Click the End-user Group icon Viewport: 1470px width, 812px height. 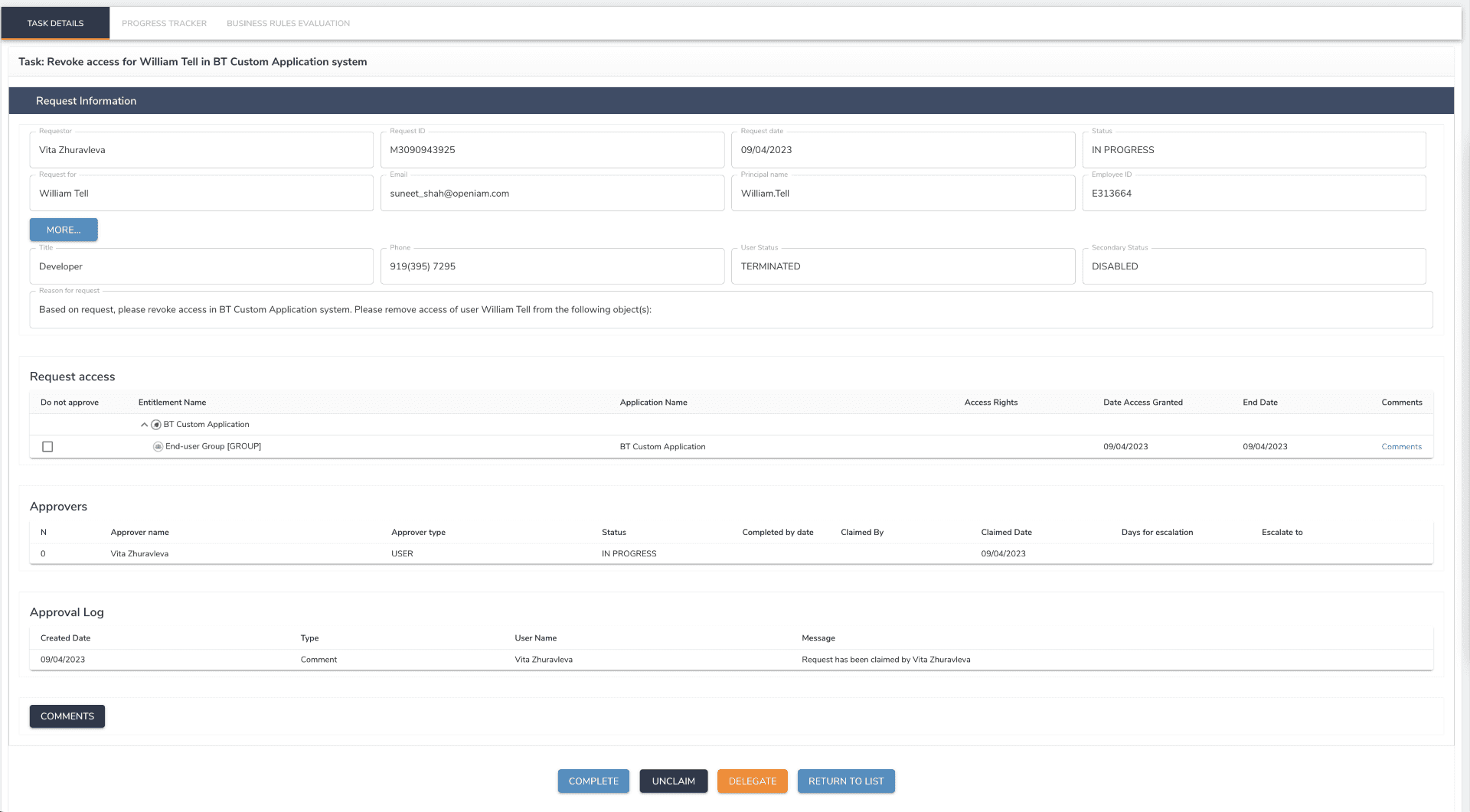point(158,447)
